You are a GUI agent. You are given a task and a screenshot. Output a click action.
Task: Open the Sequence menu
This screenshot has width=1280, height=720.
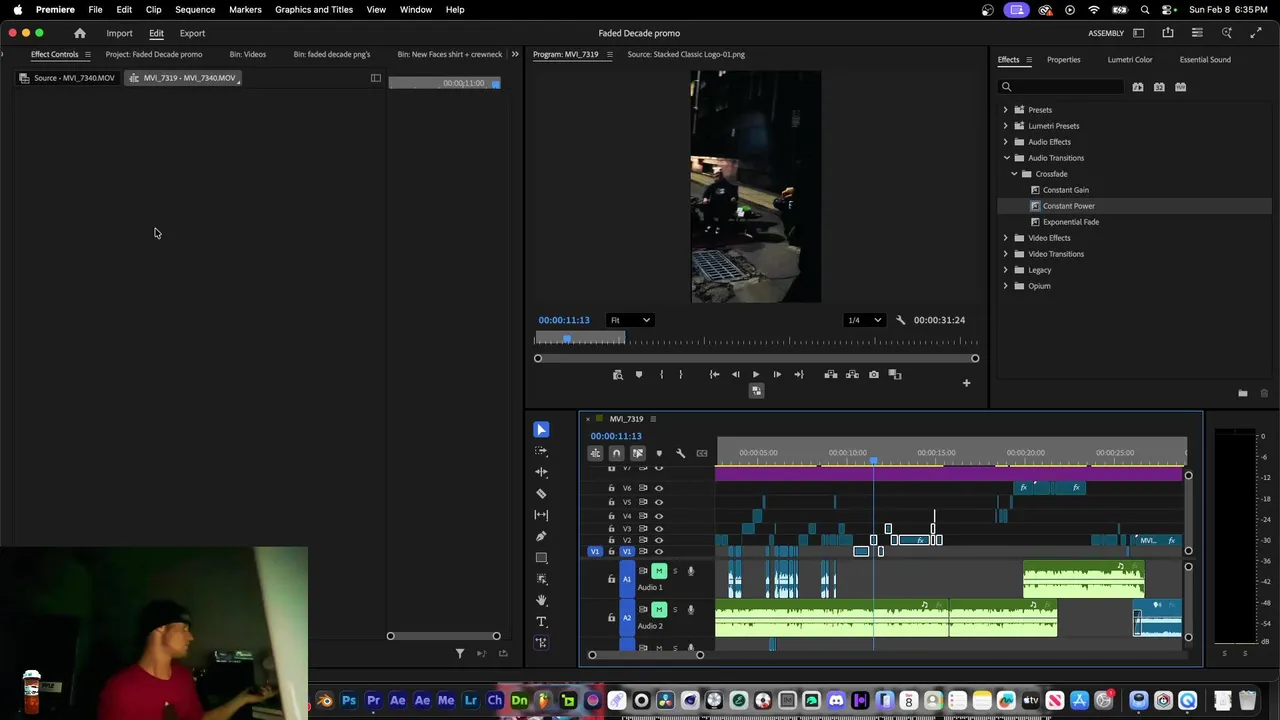(195, 9)
